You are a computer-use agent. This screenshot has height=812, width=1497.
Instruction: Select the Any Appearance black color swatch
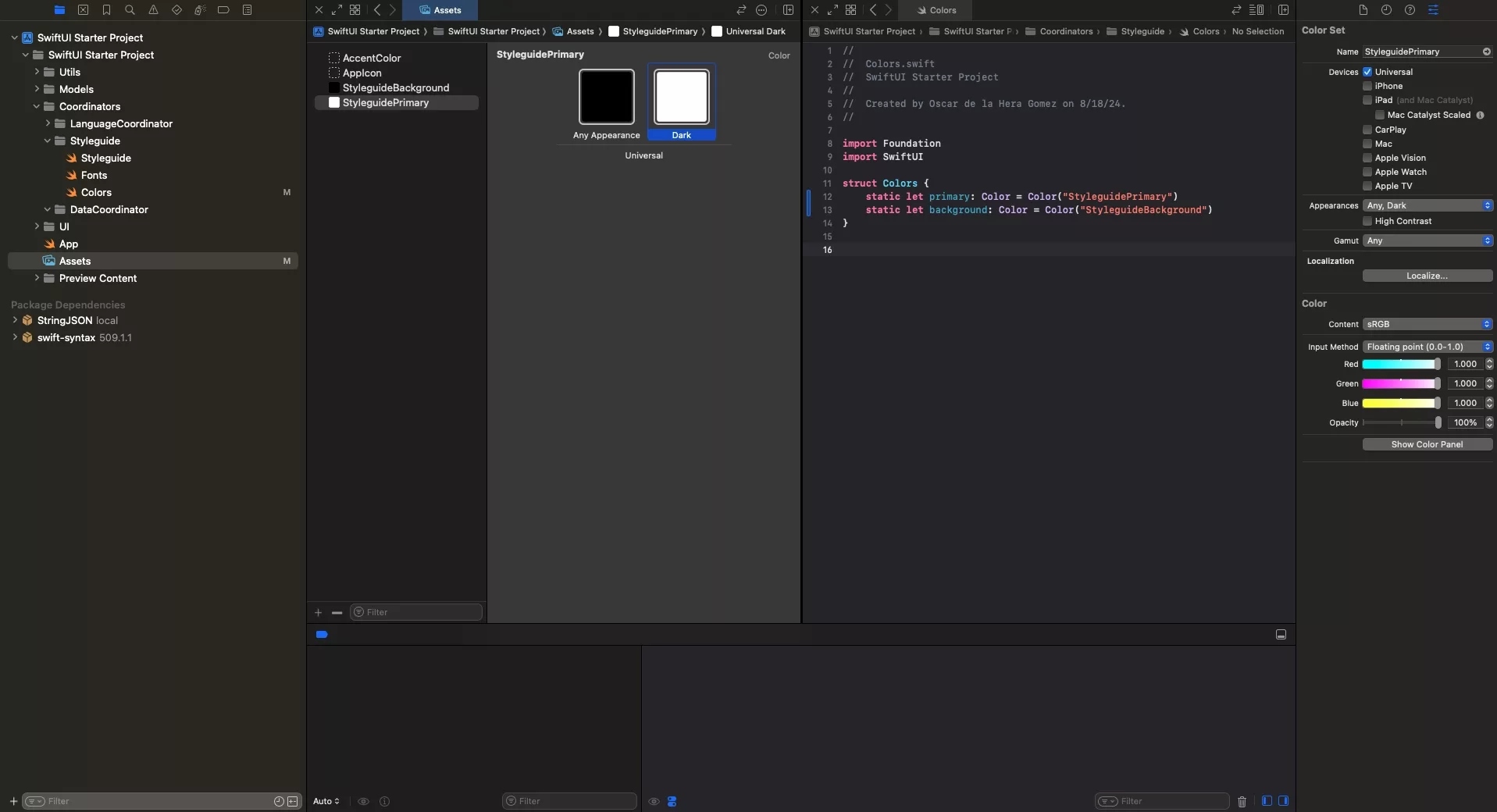(606, 97)
